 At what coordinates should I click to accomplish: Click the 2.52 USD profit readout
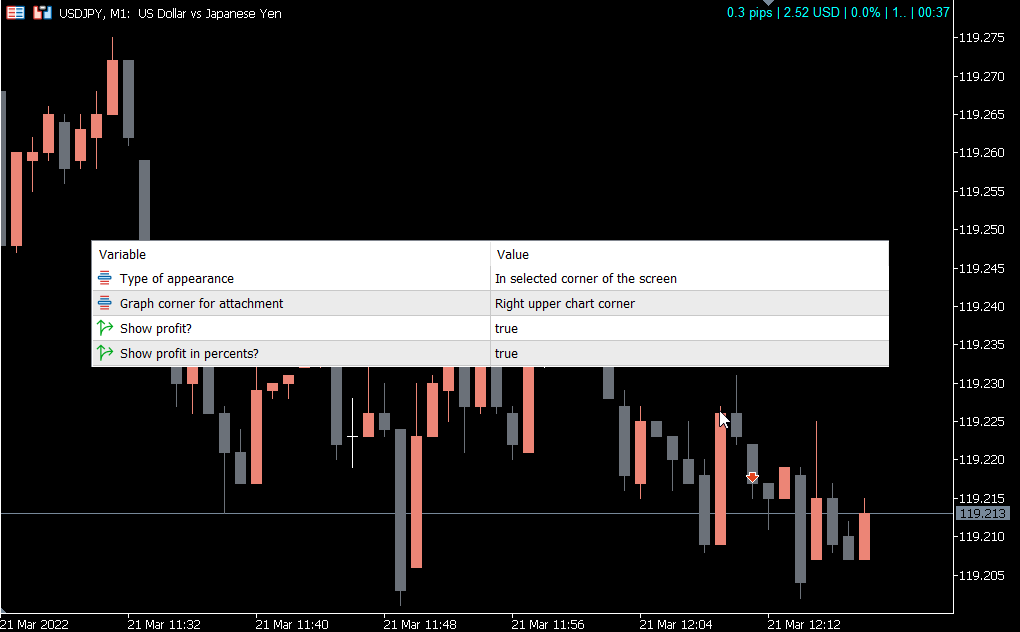click(x=812, y=13)
